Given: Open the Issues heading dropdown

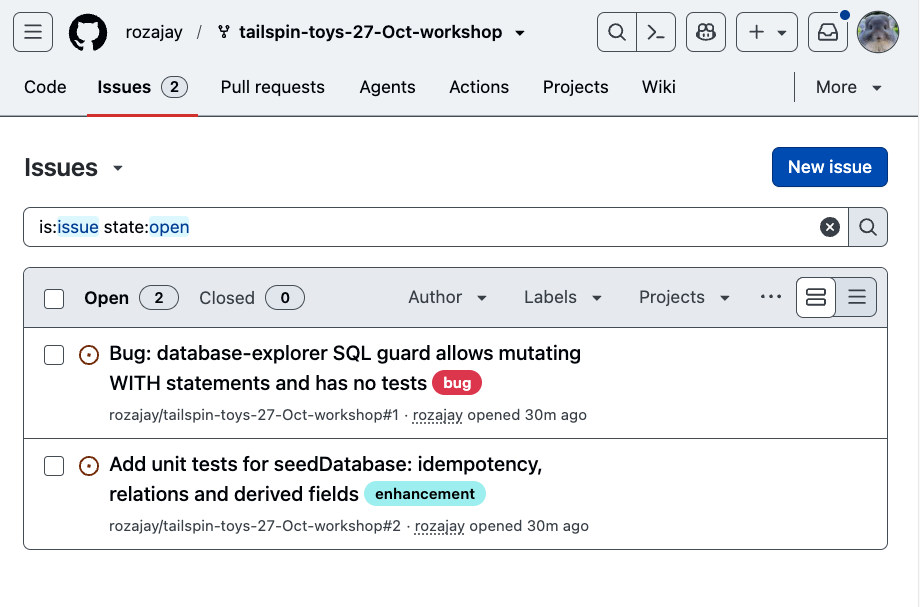Looking at the screenshot, I should point(118,168).
